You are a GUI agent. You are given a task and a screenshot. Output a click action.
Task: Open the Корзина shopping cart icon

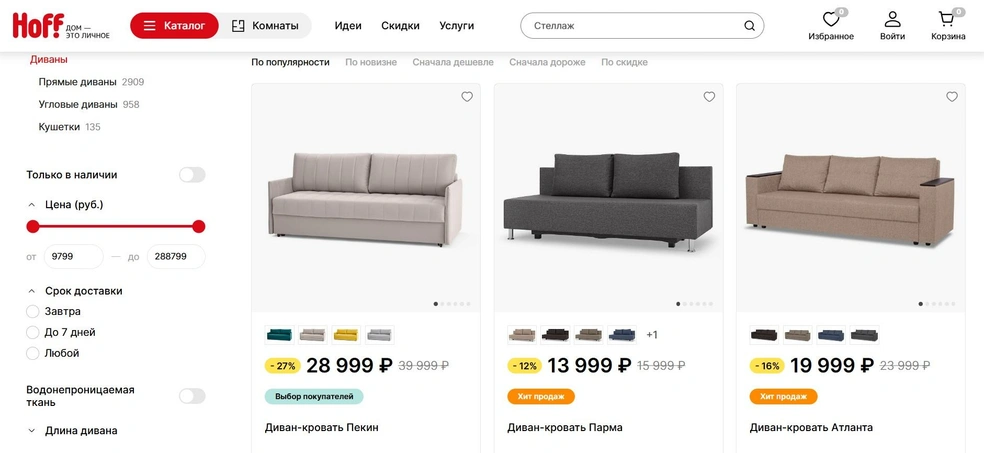(x=946, y=19)
